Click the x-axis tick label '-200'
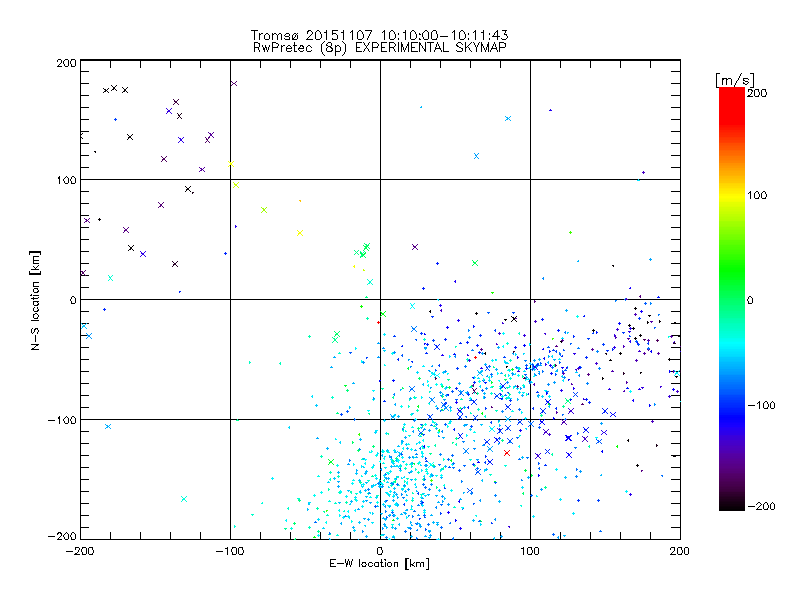Viewport: 800px width, 600px height. [80, 552]
